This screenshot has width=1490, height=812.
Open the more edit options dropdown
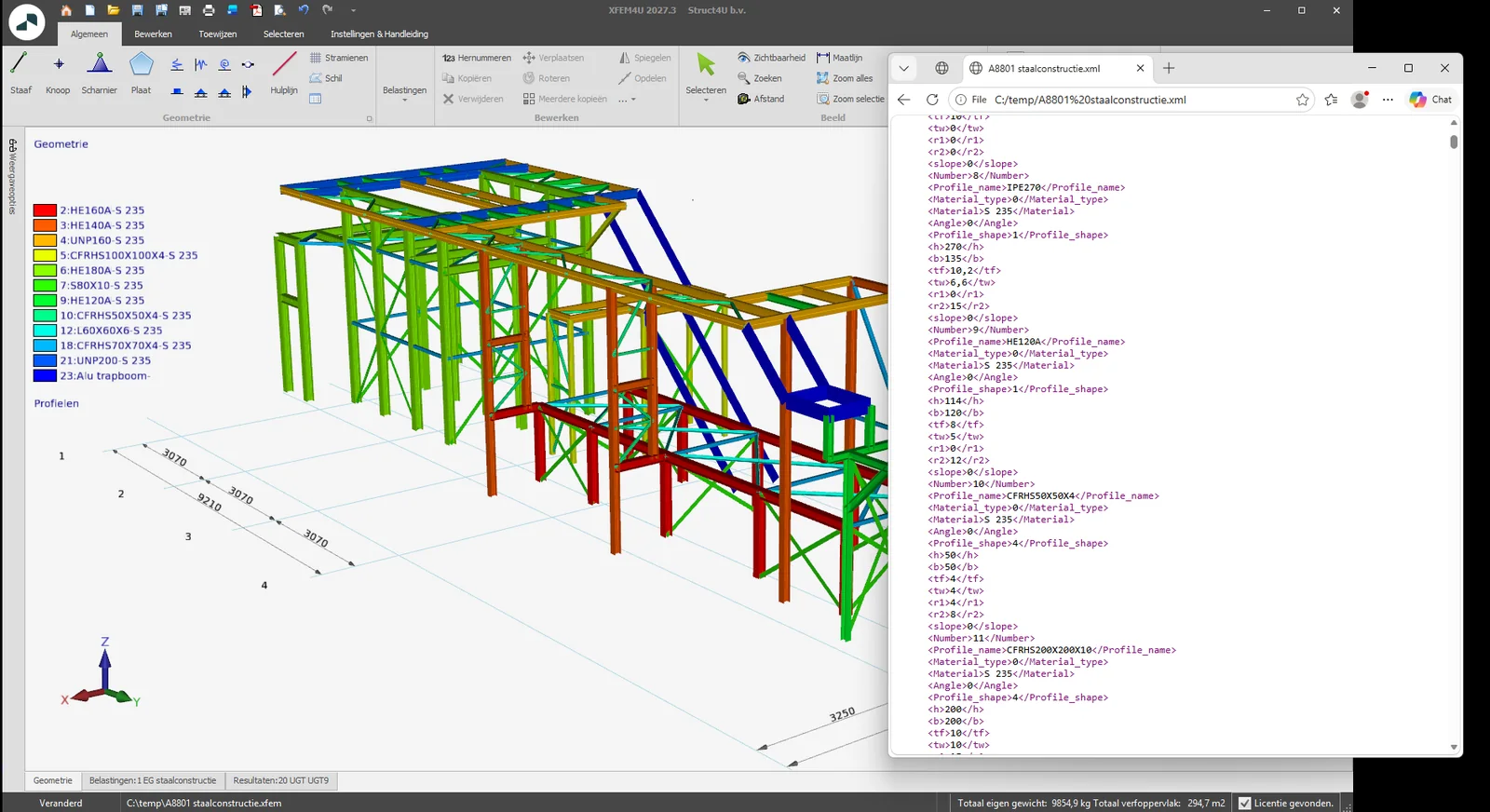coord(627,99)
